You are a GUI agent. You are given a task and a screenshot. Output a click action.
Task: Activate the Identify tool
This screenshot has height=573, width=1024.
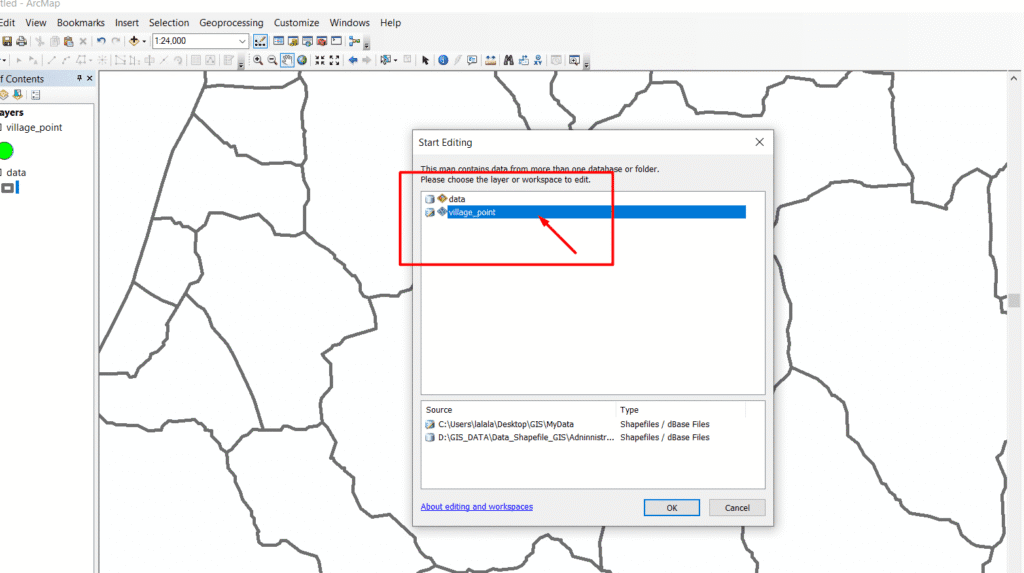pyautogui.click(x=443, y=60)
